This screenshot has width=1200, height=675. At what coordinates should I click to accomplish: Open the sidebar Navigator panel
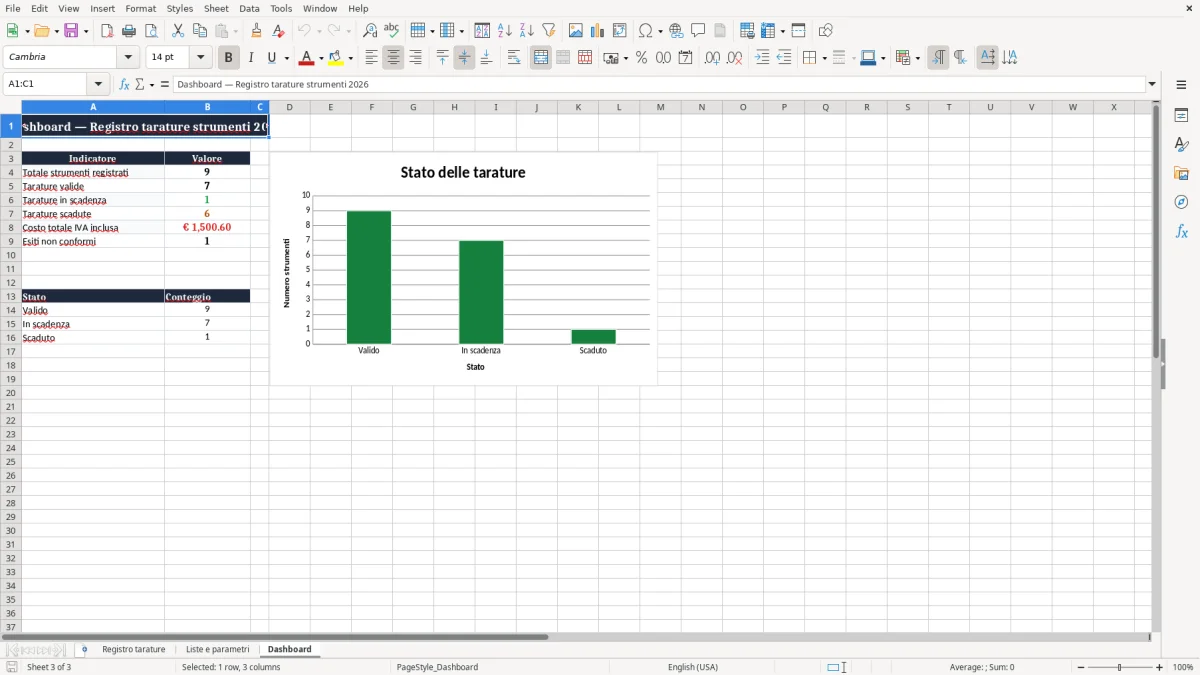1181,202
